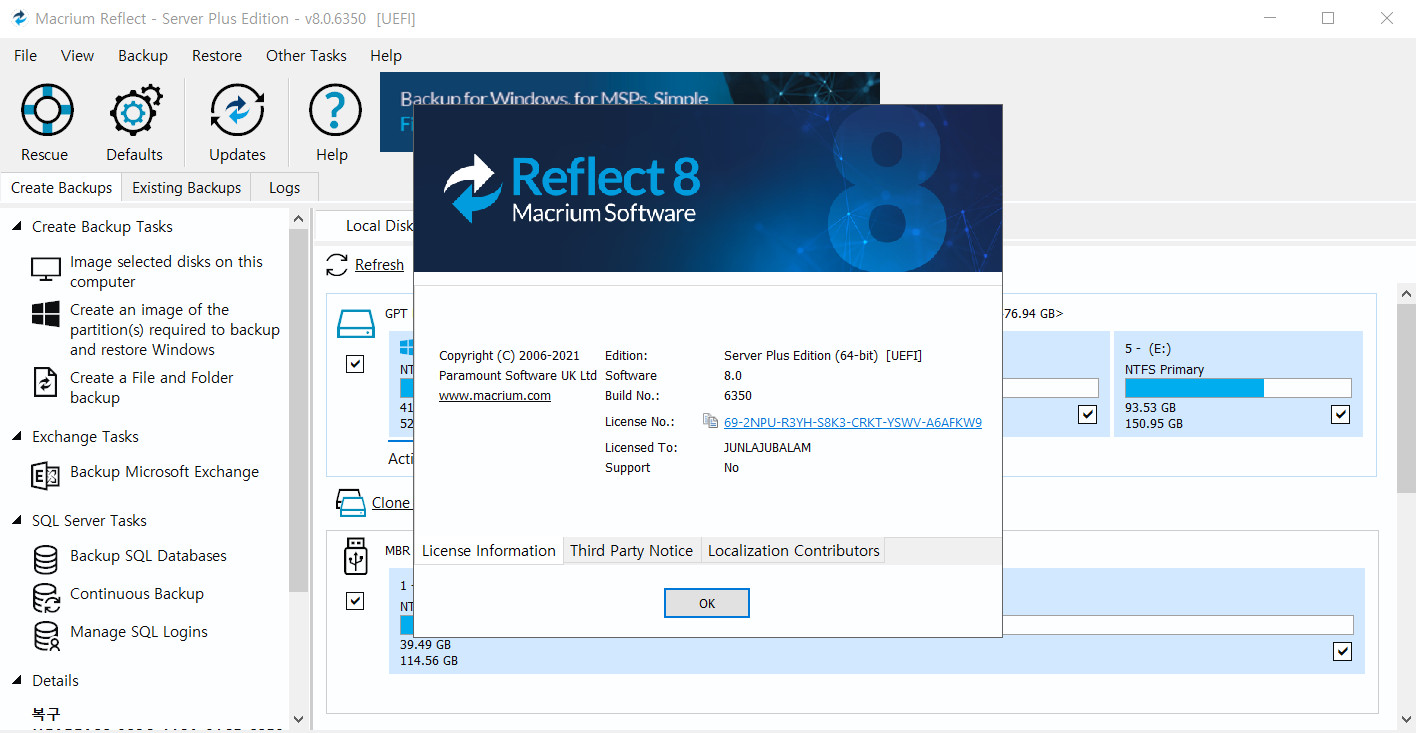The height and width of the screenshot is (733, 1416).
Task: Click the Macrium Reflect title bar logo
Action: [19, 18]
